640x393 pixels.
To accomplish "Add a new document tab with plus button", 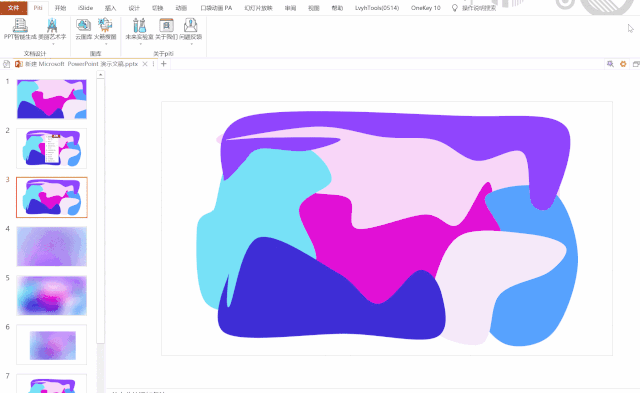I will pos(164,64).
